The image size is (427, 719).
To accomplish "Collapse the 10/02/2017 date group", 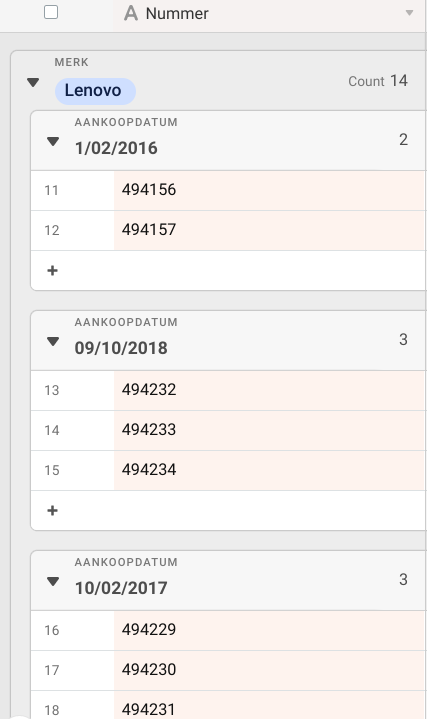I will (x=53, y=581).
